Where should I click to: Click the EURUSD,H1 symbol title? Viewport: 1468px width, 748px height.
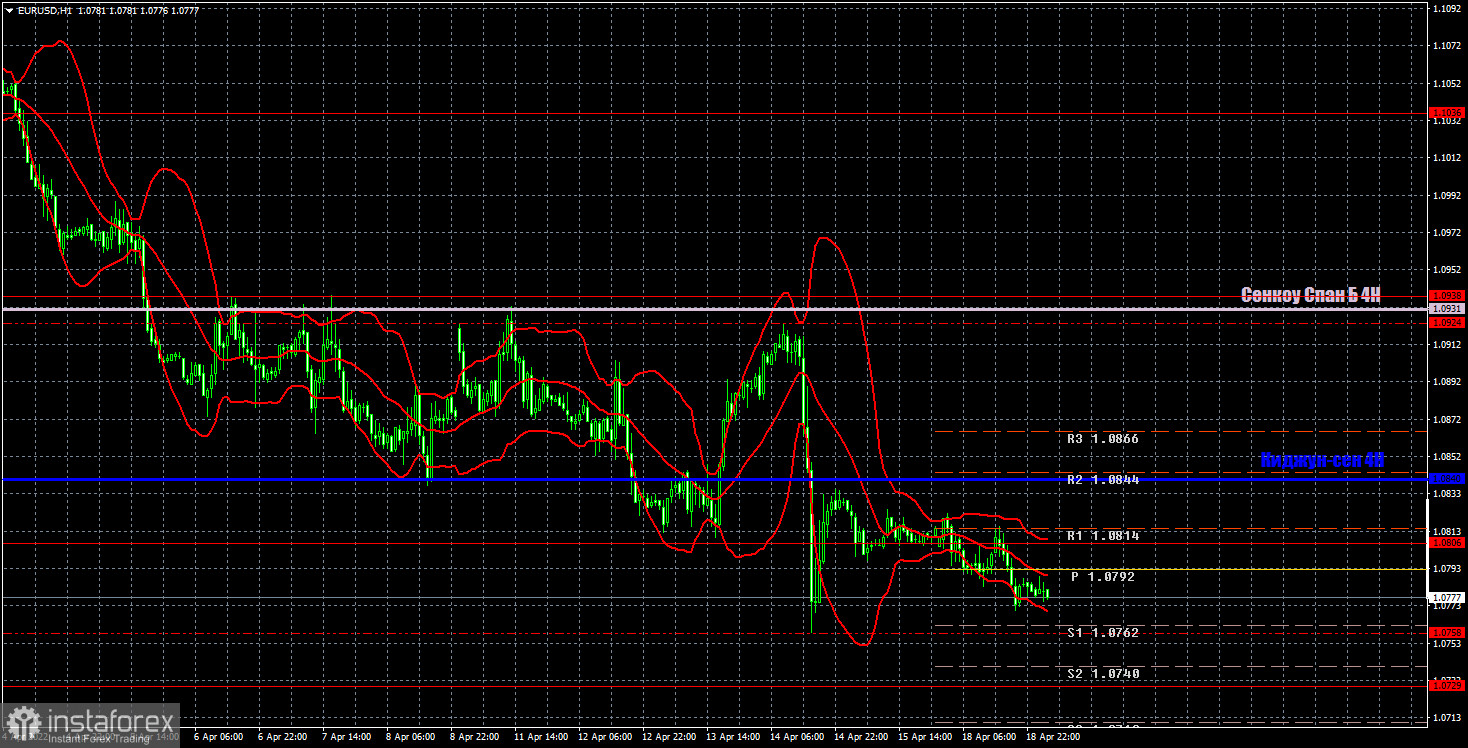[44, 10]
